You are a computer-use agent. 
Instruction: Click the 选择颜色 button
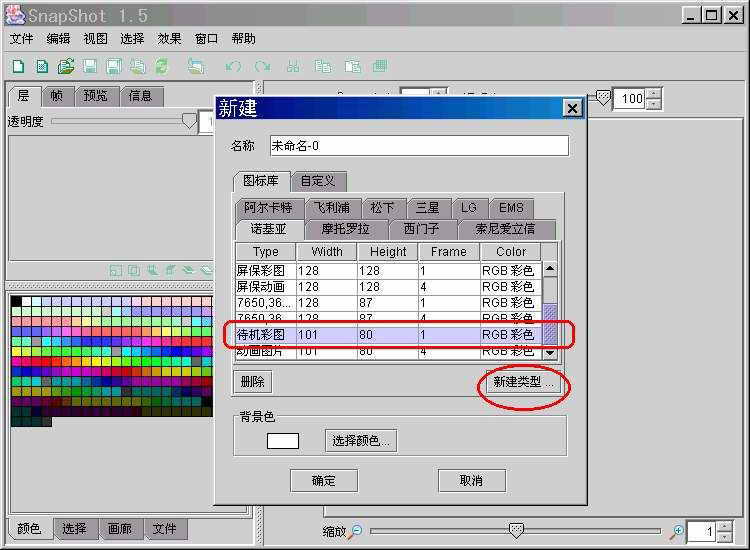point(361,440)
